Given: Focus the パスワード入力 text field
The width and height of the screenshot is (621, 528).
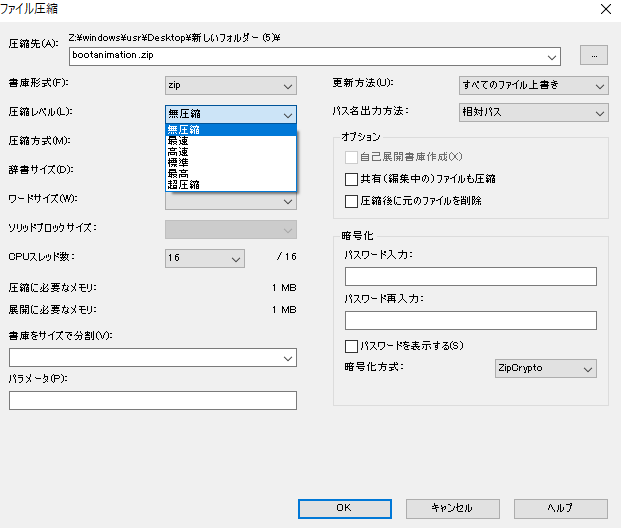Looking at the screenshot, I should coord(471,276).
